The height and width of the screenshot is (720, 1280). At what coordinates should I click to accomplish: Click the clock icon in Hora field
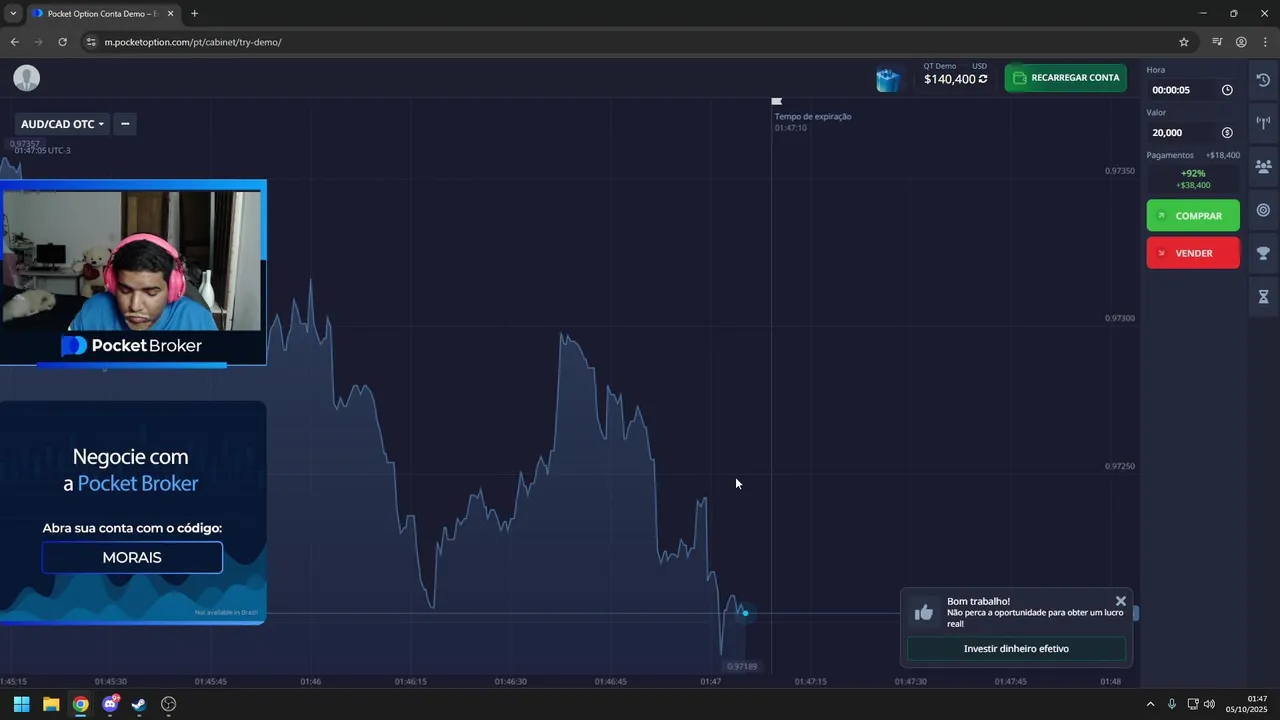[1227, 90]
